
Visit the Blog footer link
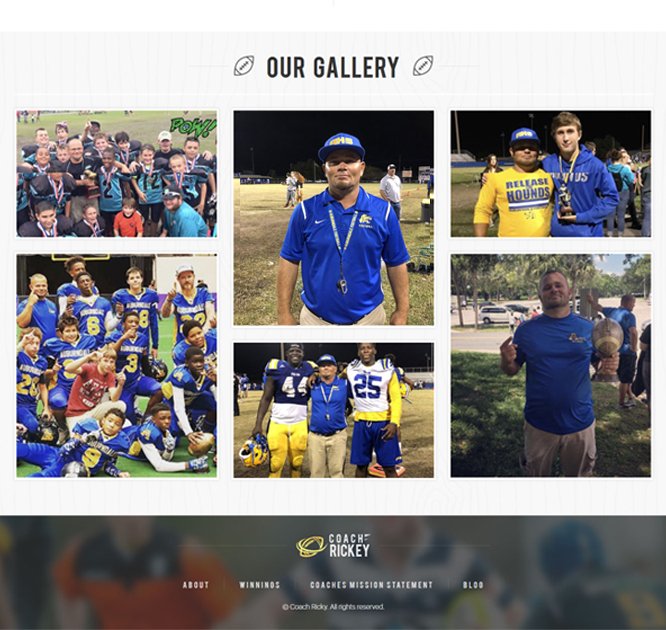pyautogui.click(x=473, y=585)
